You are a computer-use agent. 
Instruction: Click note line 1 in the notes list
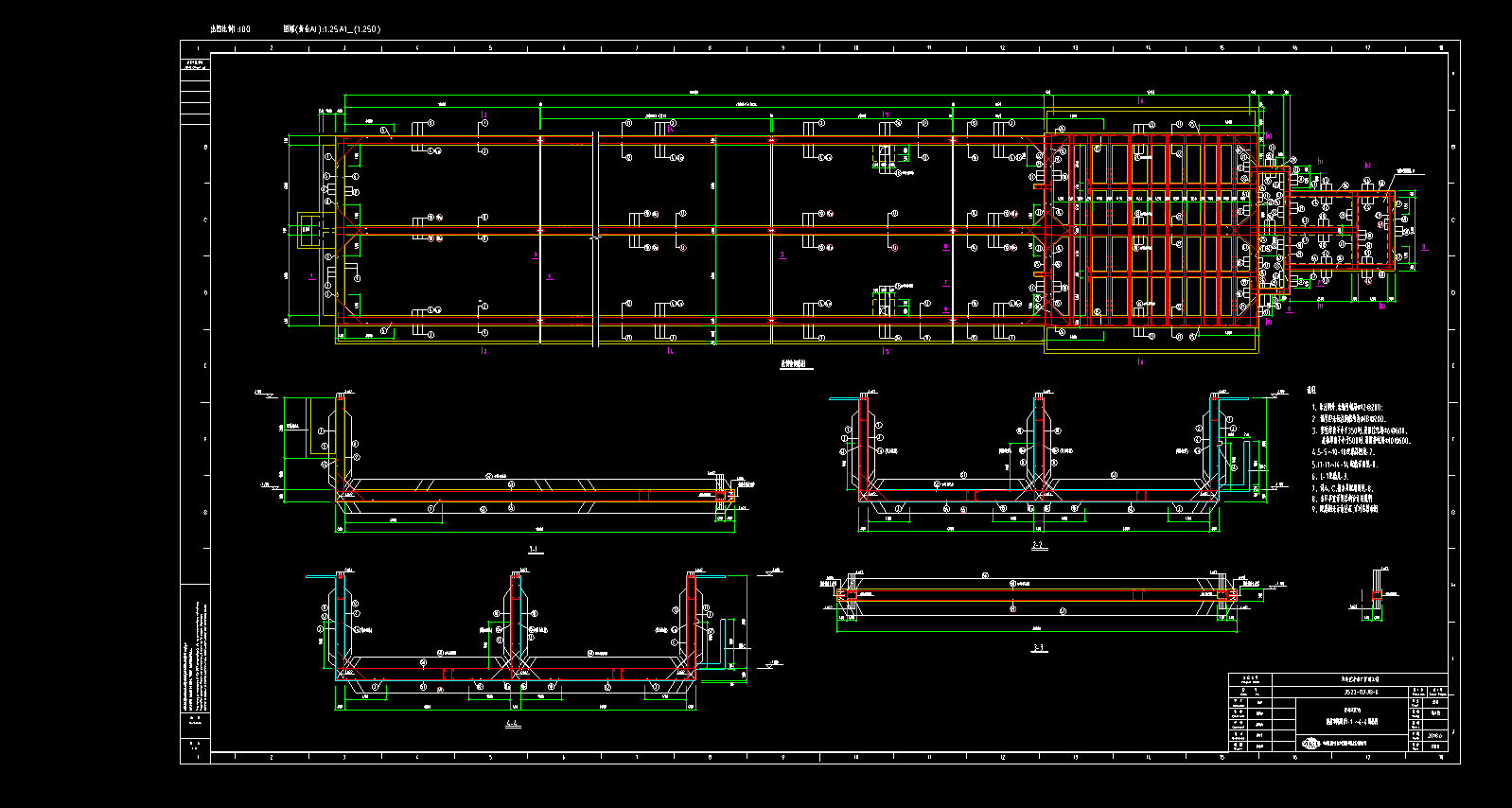pyautogui.click(x=1346, y=407)
